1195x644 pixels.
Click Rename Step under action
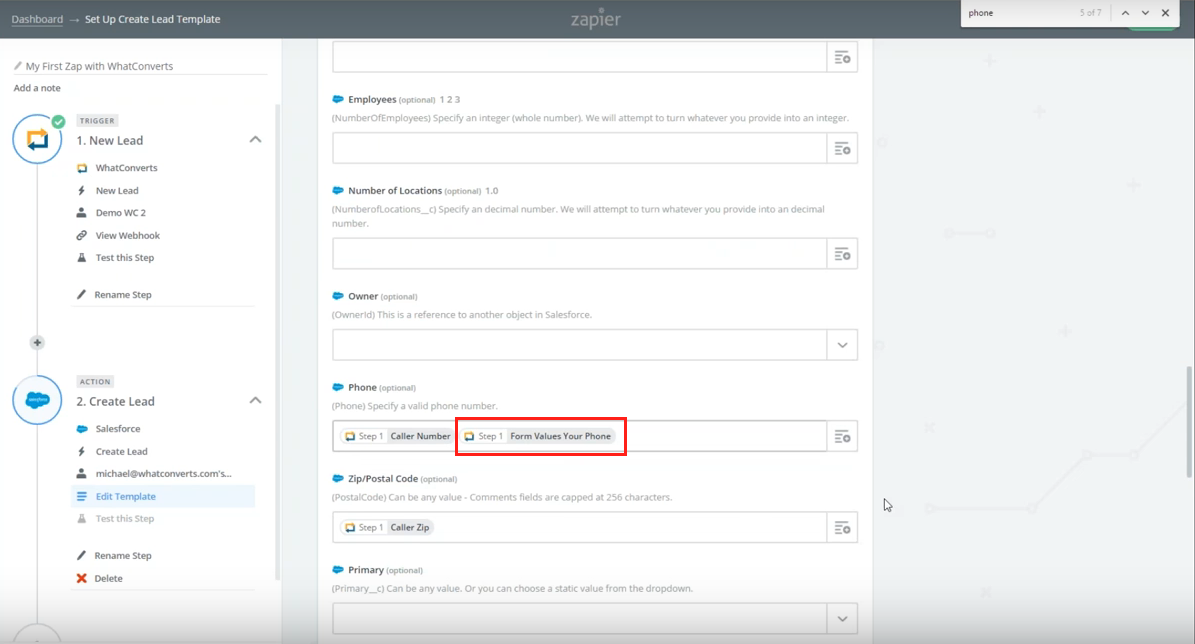tap(123, 556)
